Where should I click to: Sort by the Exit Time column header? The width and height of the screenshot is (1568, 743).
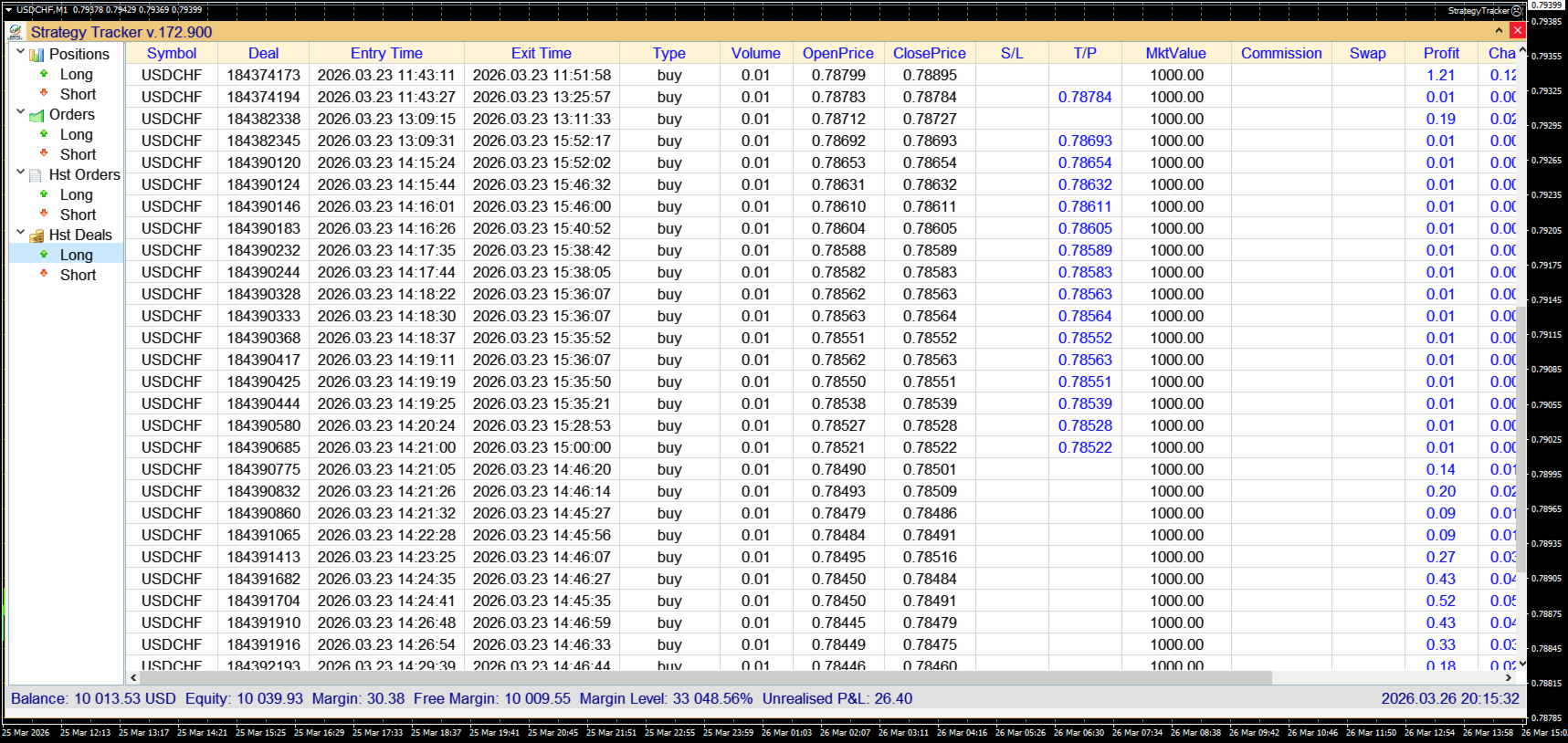point(542,53)
